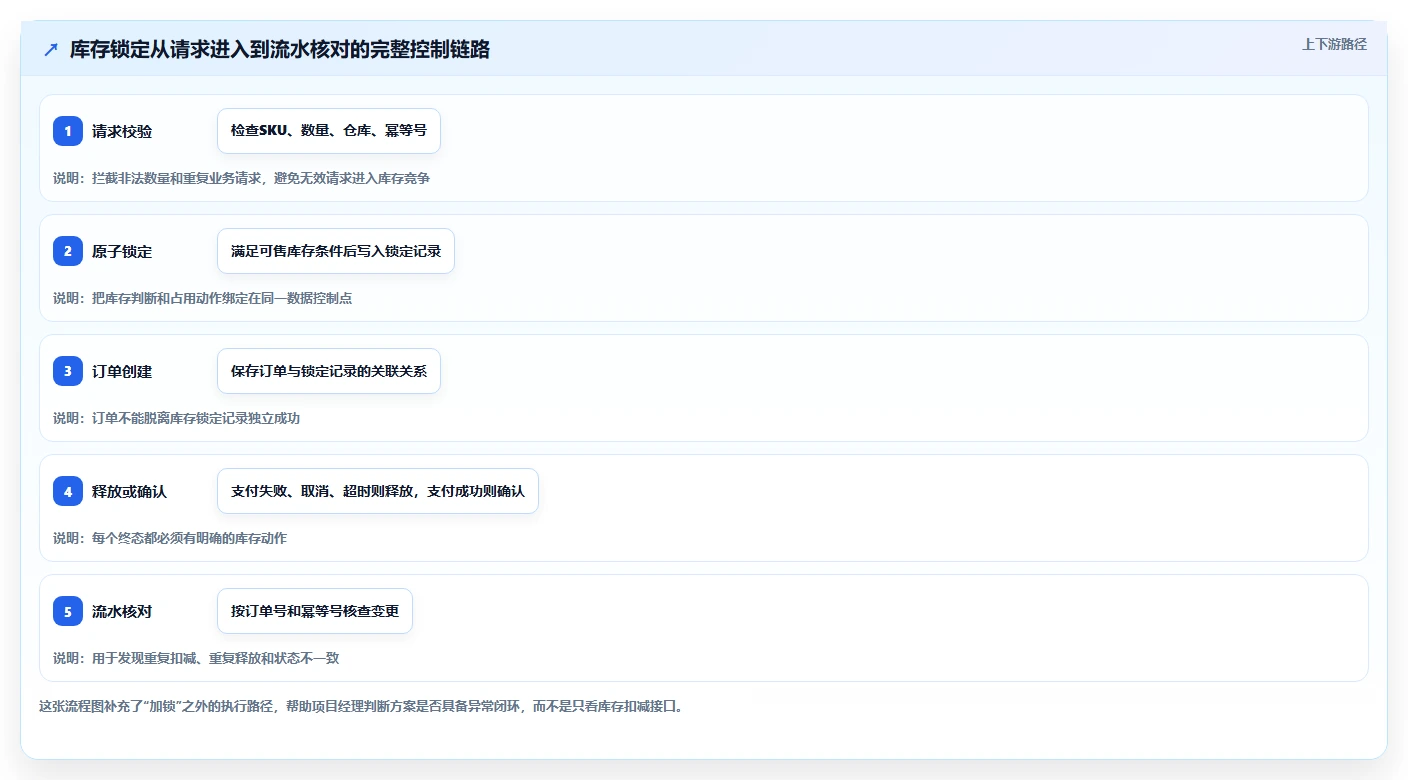This screenshot has width=1408, height=780.
Task: Click the step 3 number badge
Action: [68, 371]
